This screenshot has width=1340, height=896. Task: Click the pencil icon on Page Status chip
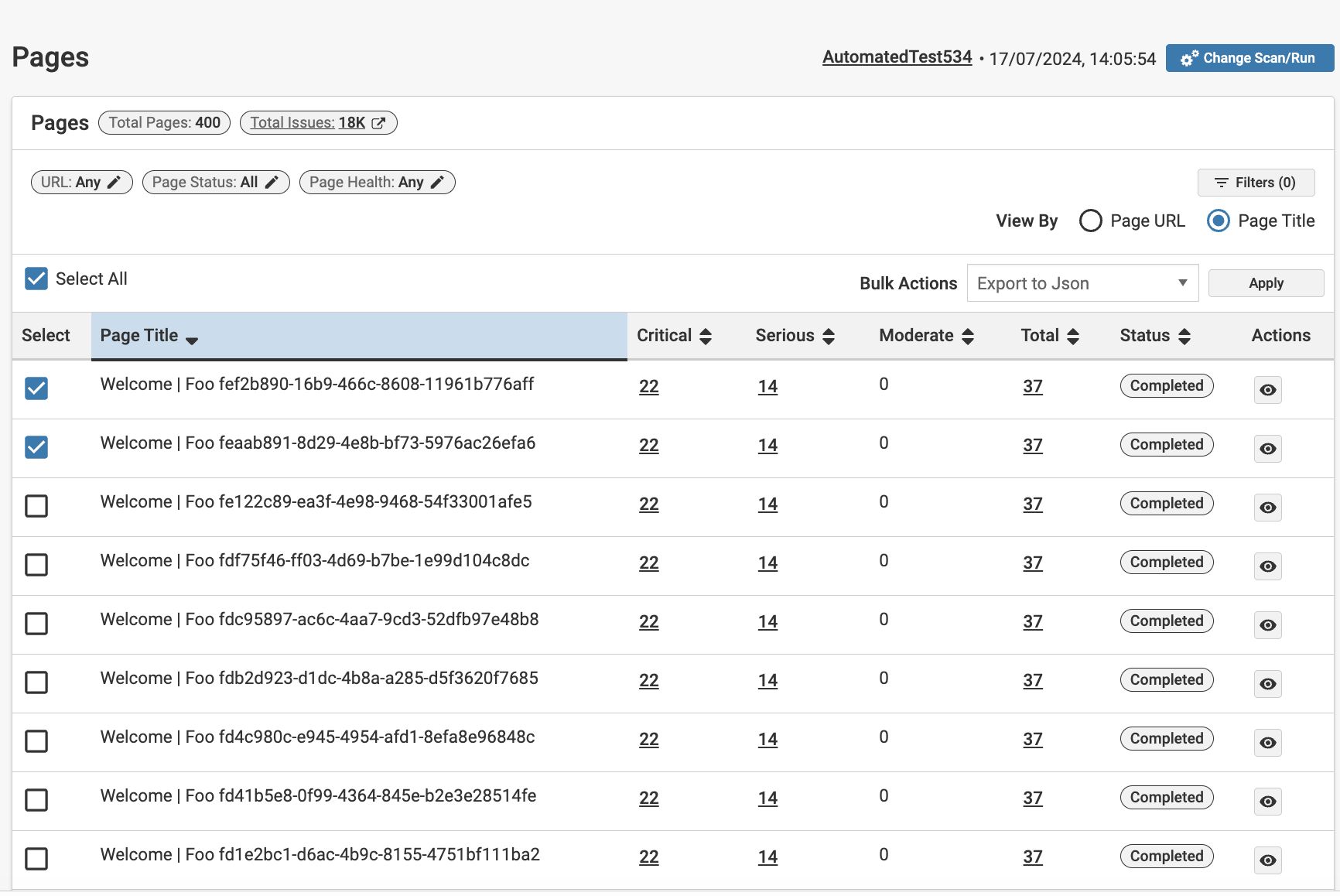(272, 183)
